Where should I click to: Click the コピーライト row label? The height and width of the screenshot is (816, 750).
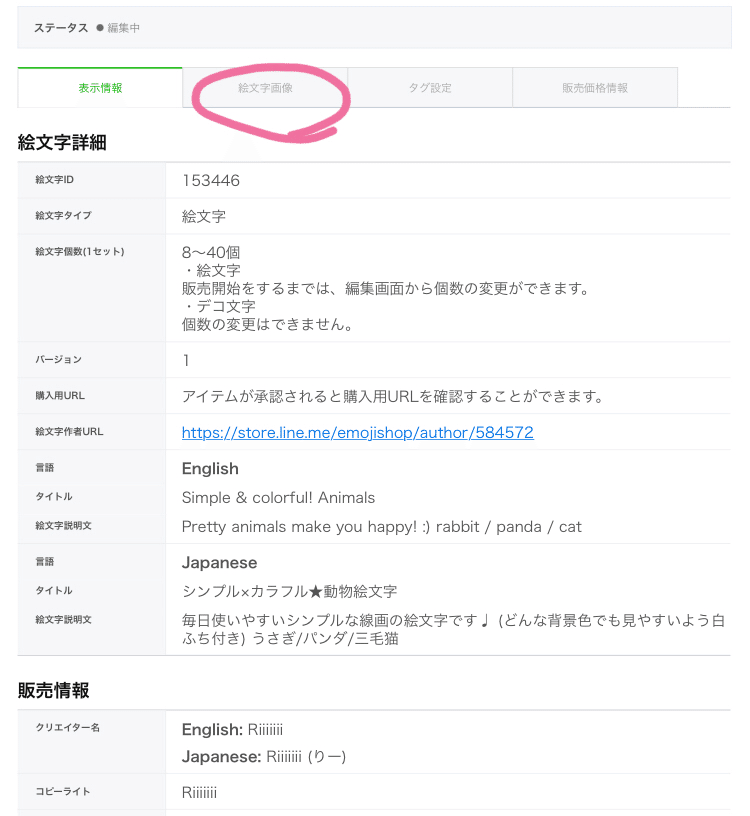62,792
